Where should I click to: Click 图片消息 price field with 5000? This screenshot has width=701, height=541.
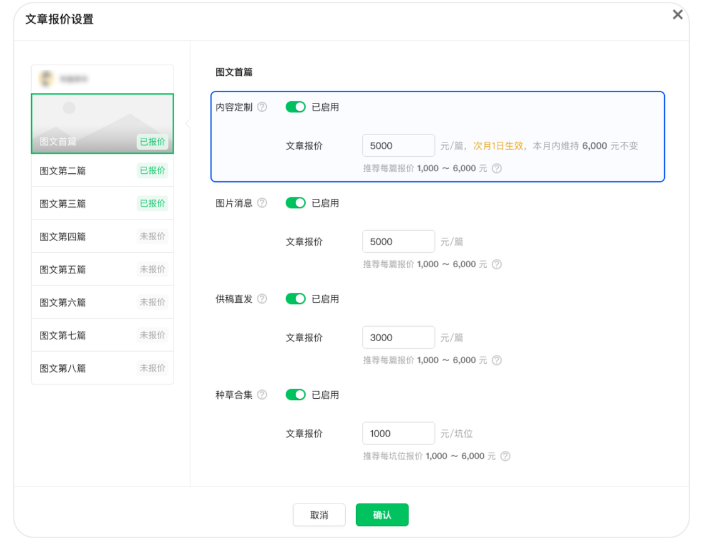(x=398, y=241)
